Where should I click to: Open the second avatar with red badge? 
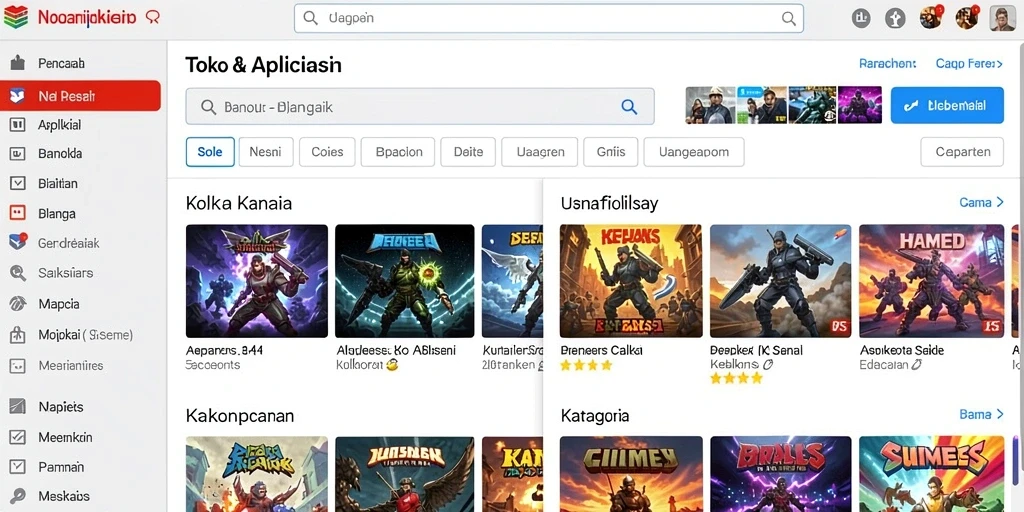click(967, 18)
